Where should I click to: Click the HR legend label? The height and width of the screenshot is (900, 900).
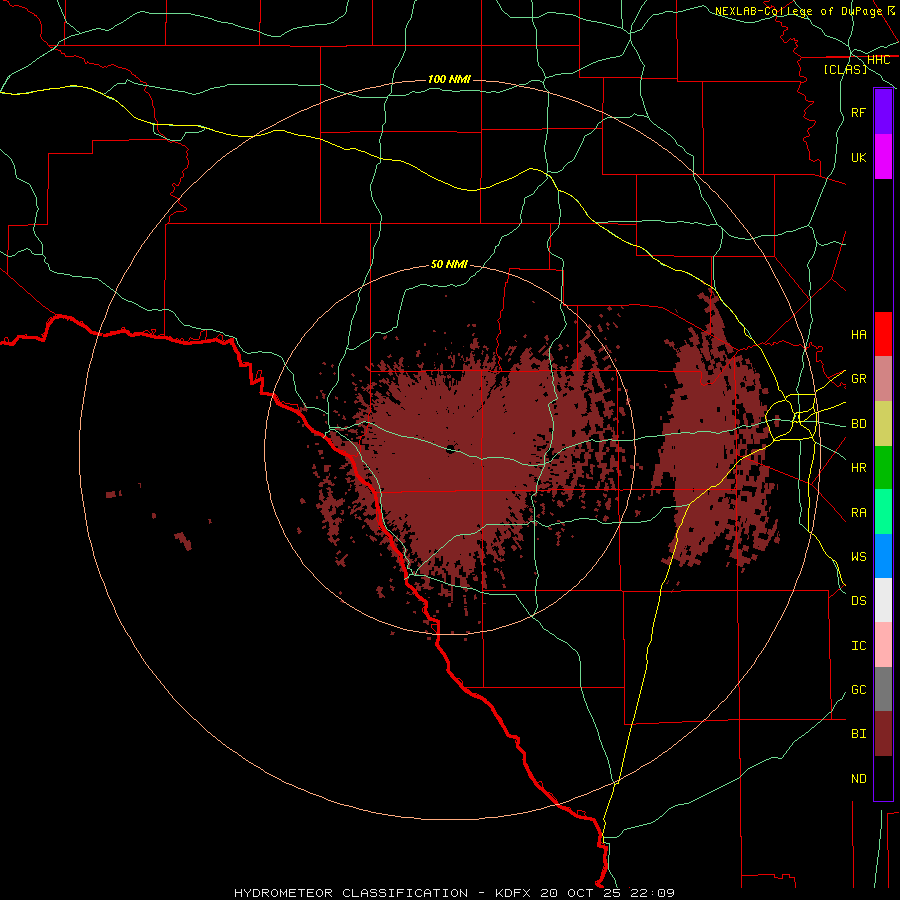pyautogui.click(x=858, y=468)
